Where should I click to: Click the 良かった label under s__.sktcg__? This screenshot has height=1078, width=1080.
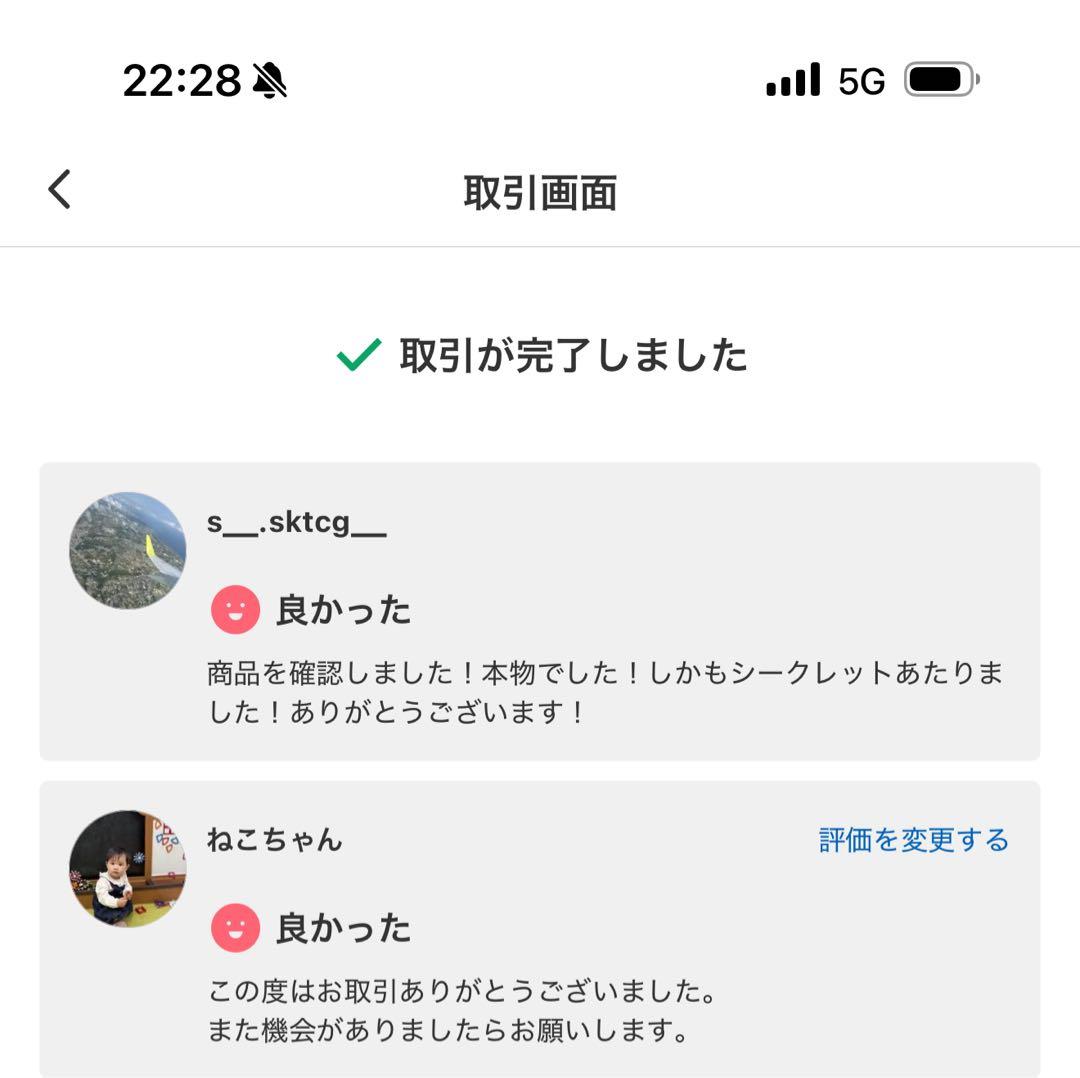pos(343,610)
